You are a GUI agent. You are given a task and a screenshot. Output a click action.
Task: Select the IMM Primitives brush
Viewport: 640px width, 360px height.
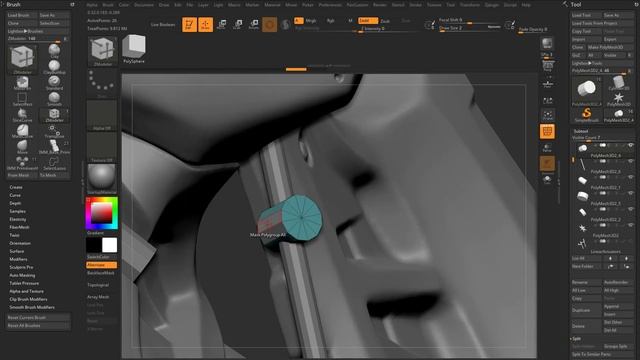click(x=22, y=163)
